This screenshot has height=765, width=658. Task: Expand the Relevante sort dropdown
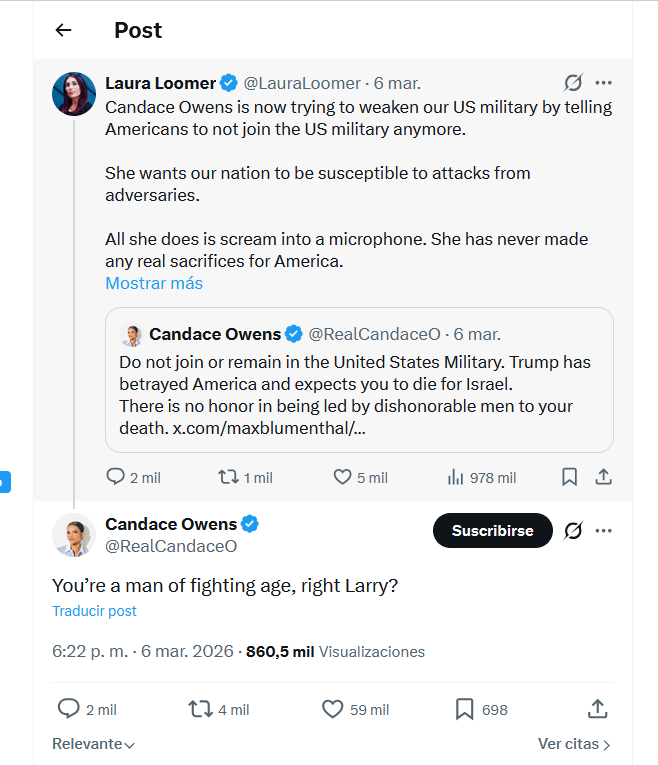(x=93, y=744)
